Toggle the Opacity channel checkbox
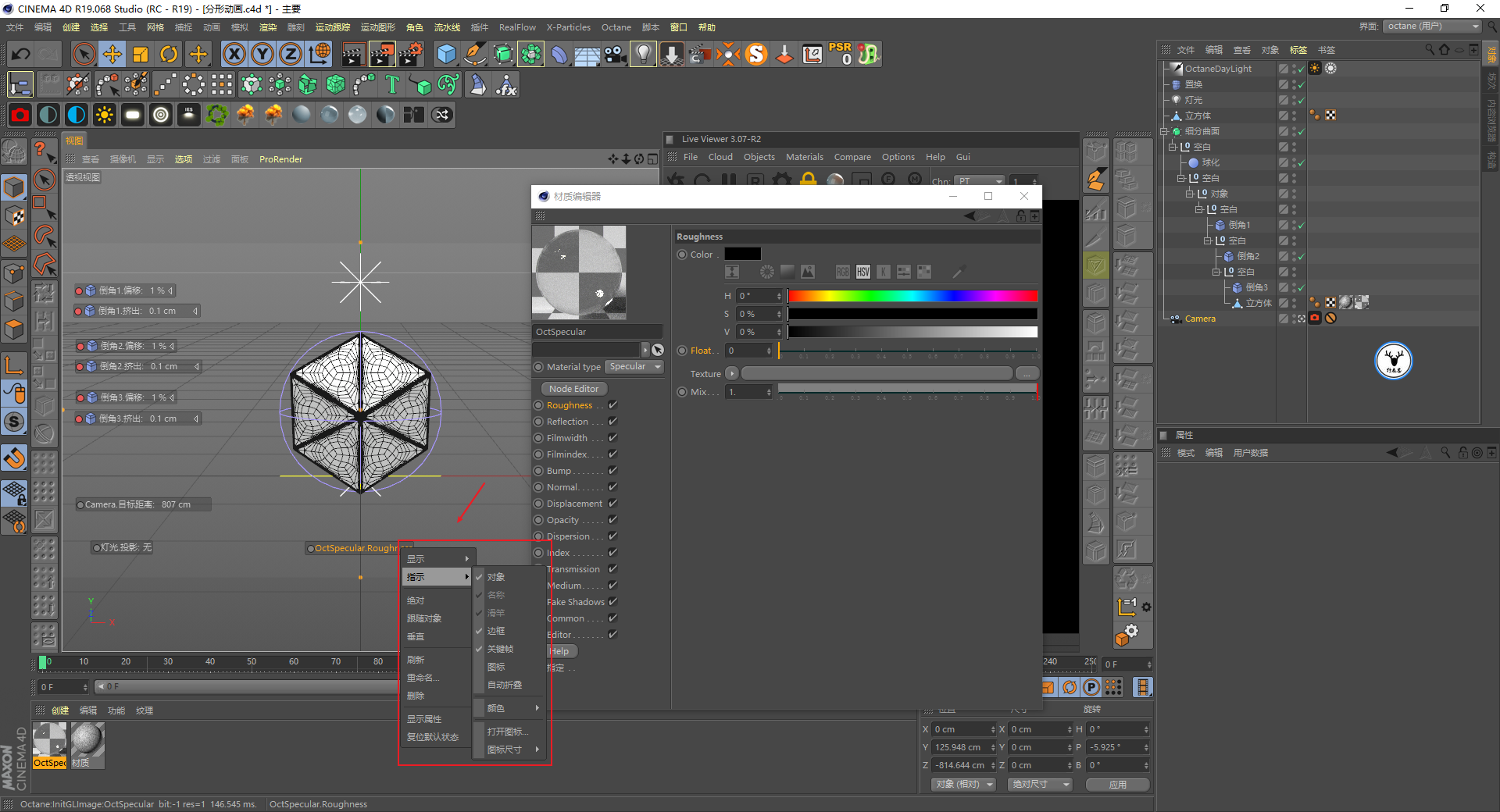Image resolution: width=1500 pixels, height=812 pixels. 612,520
